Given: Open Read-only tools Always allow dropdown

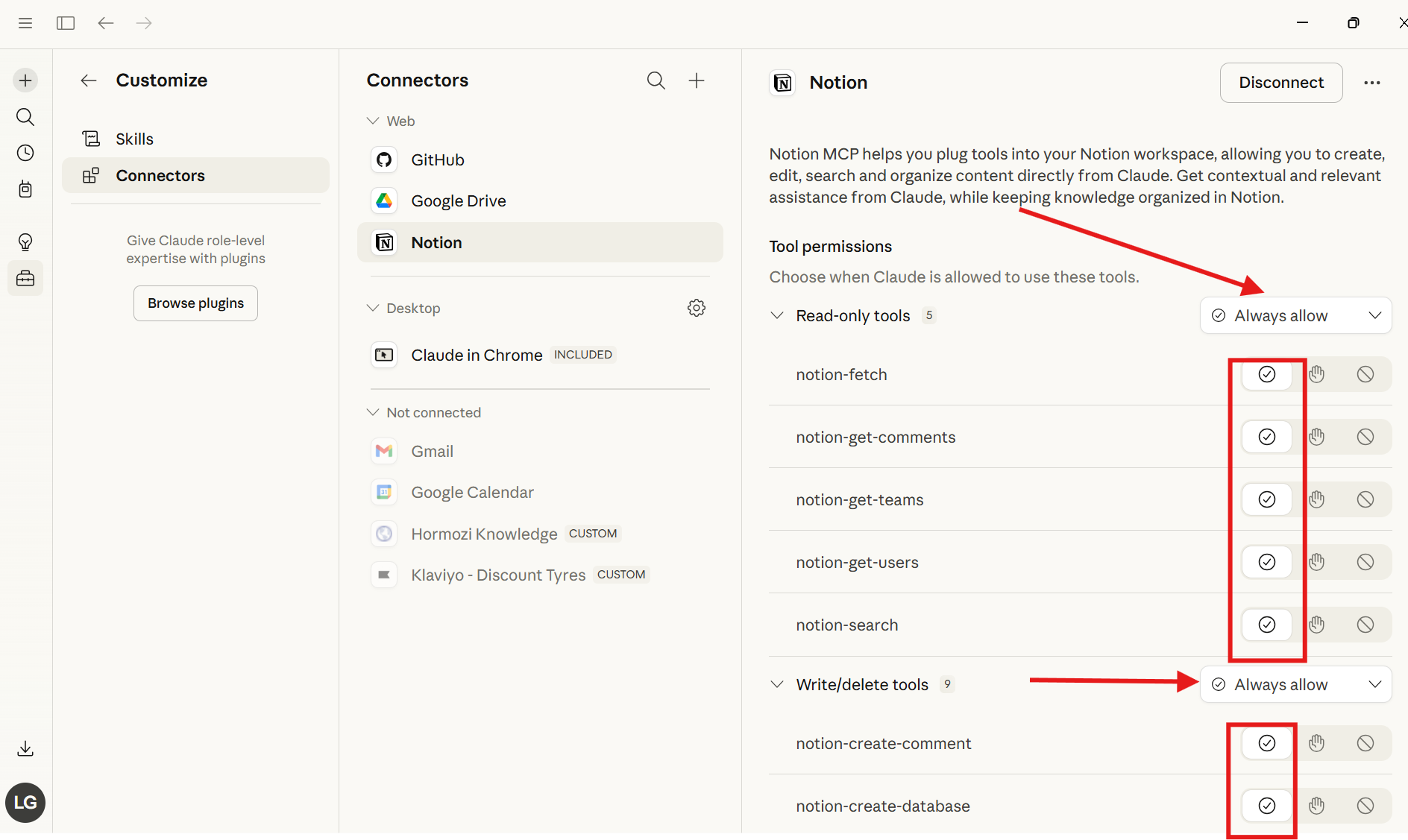Looking at the screenshot, I should click(1295, 315).
